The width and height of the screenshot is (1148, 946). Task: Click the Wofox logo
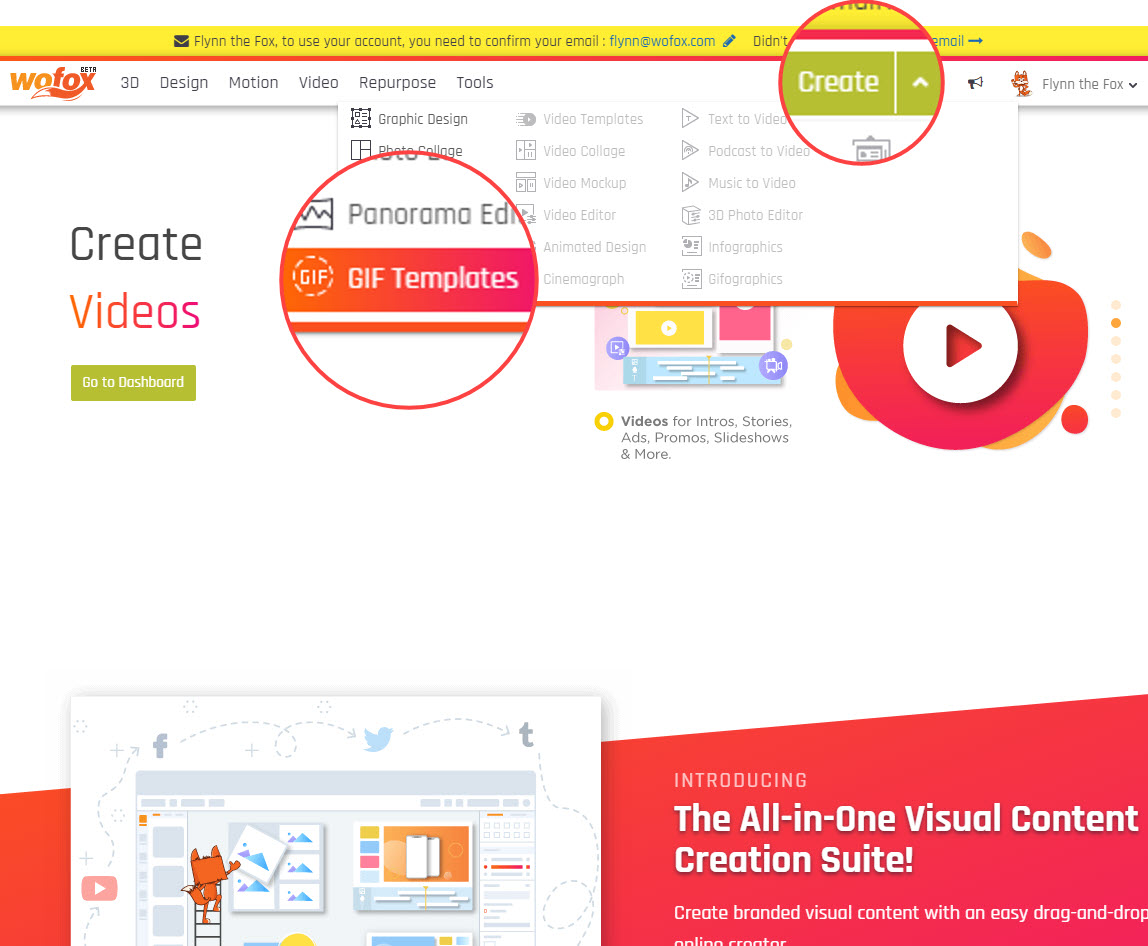pos(53,82)
